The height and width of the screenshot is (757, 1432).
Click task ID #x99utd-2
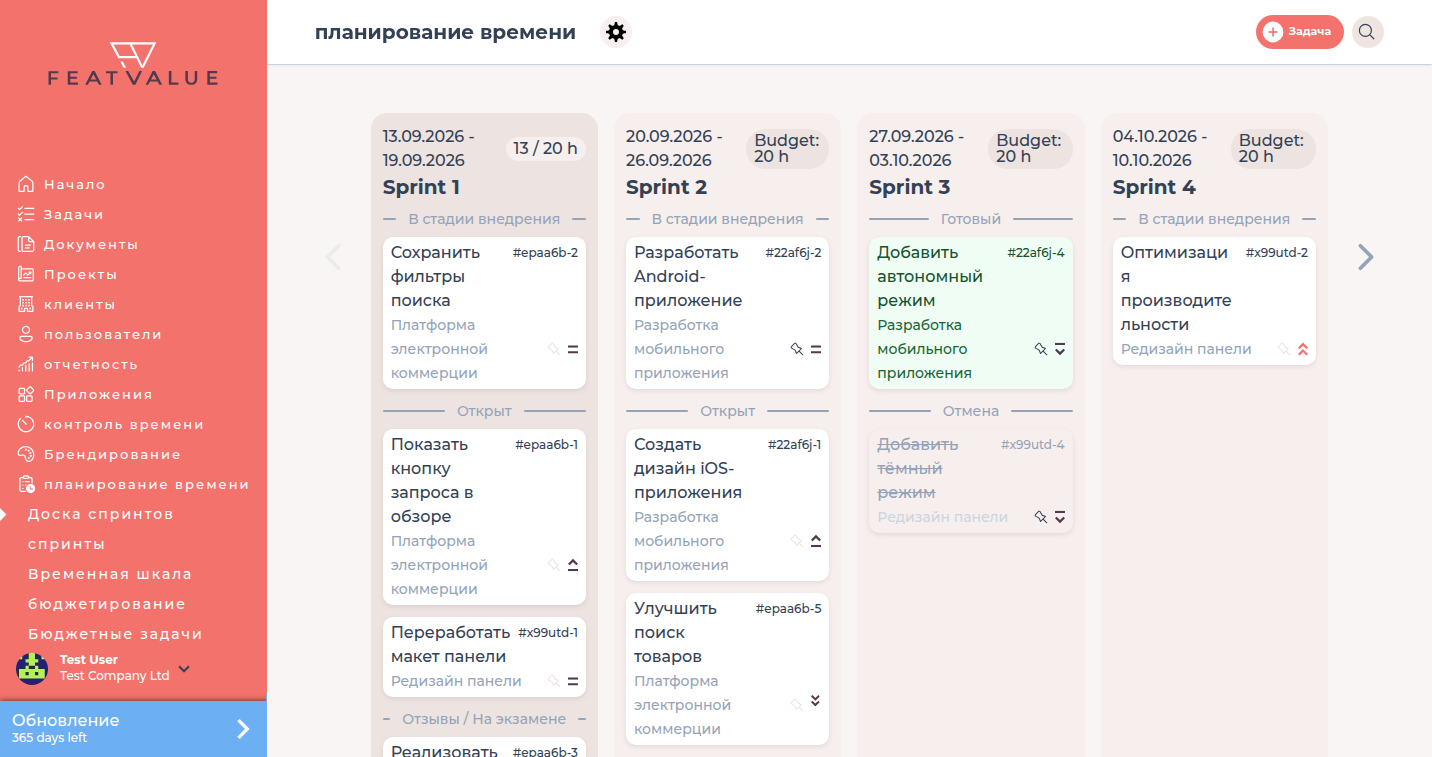[x=1276, y=253]
